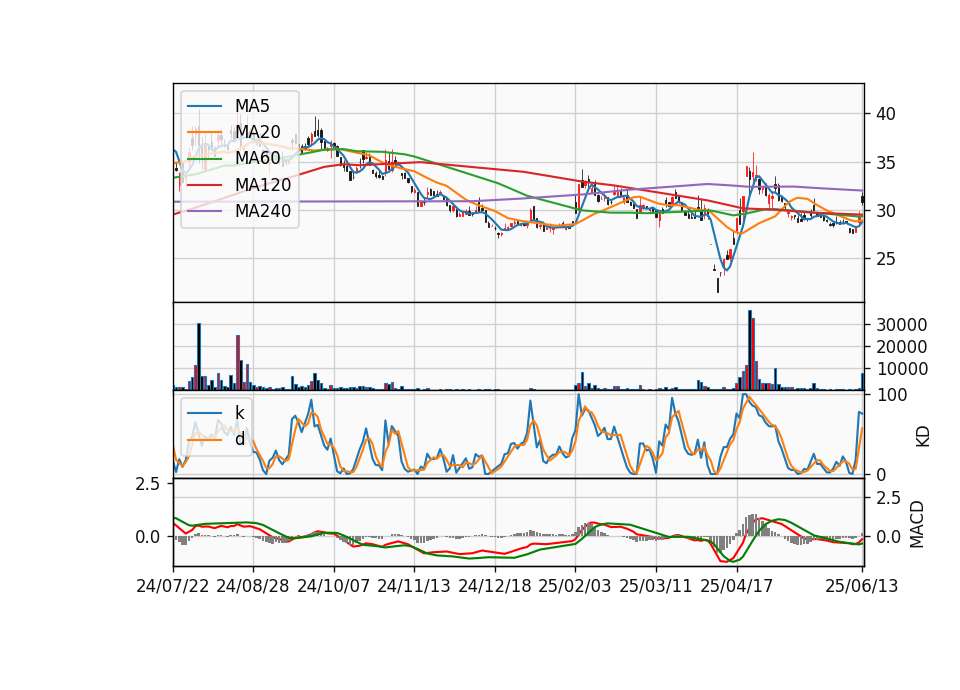Click the tallest volume bar near 25/04/17

pos(749,350)
